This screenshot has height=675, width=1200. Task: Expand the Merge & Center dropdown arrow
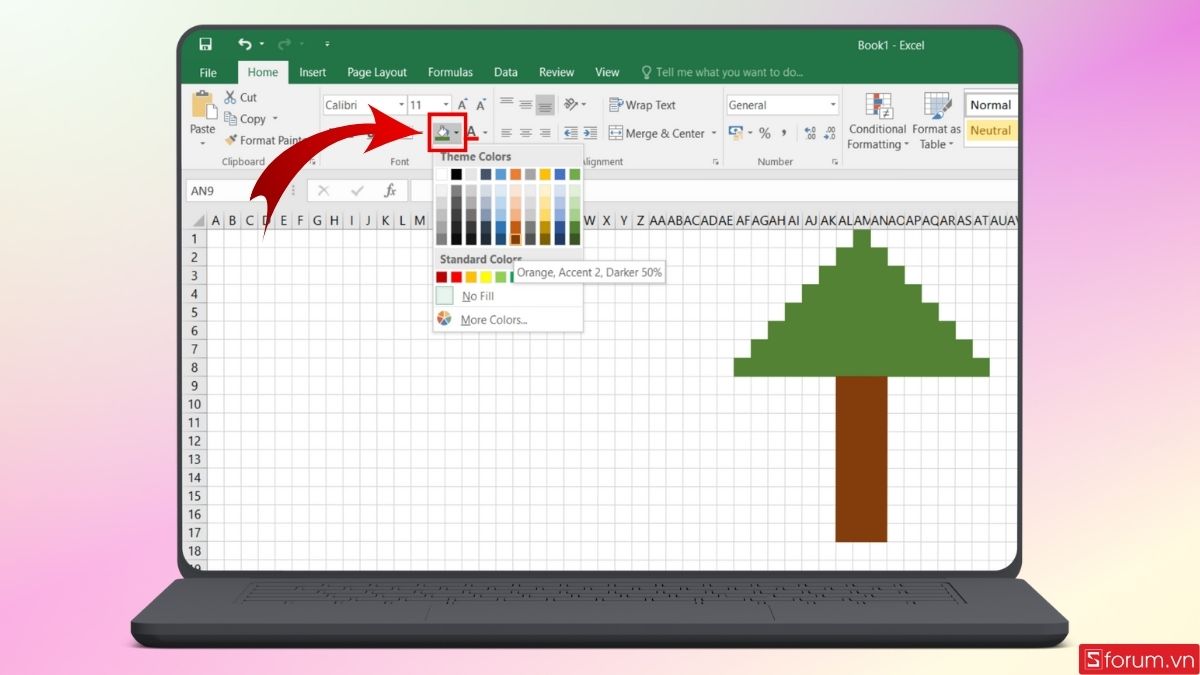click(x=714, y=133)
